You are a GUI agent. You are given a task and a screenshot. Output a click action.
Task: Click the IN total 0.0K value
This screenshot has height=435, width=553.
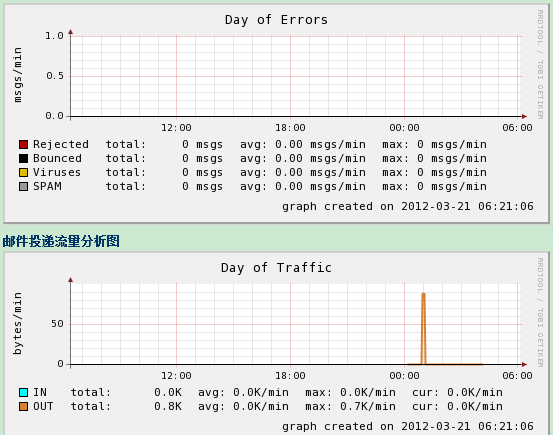[168, 392]
